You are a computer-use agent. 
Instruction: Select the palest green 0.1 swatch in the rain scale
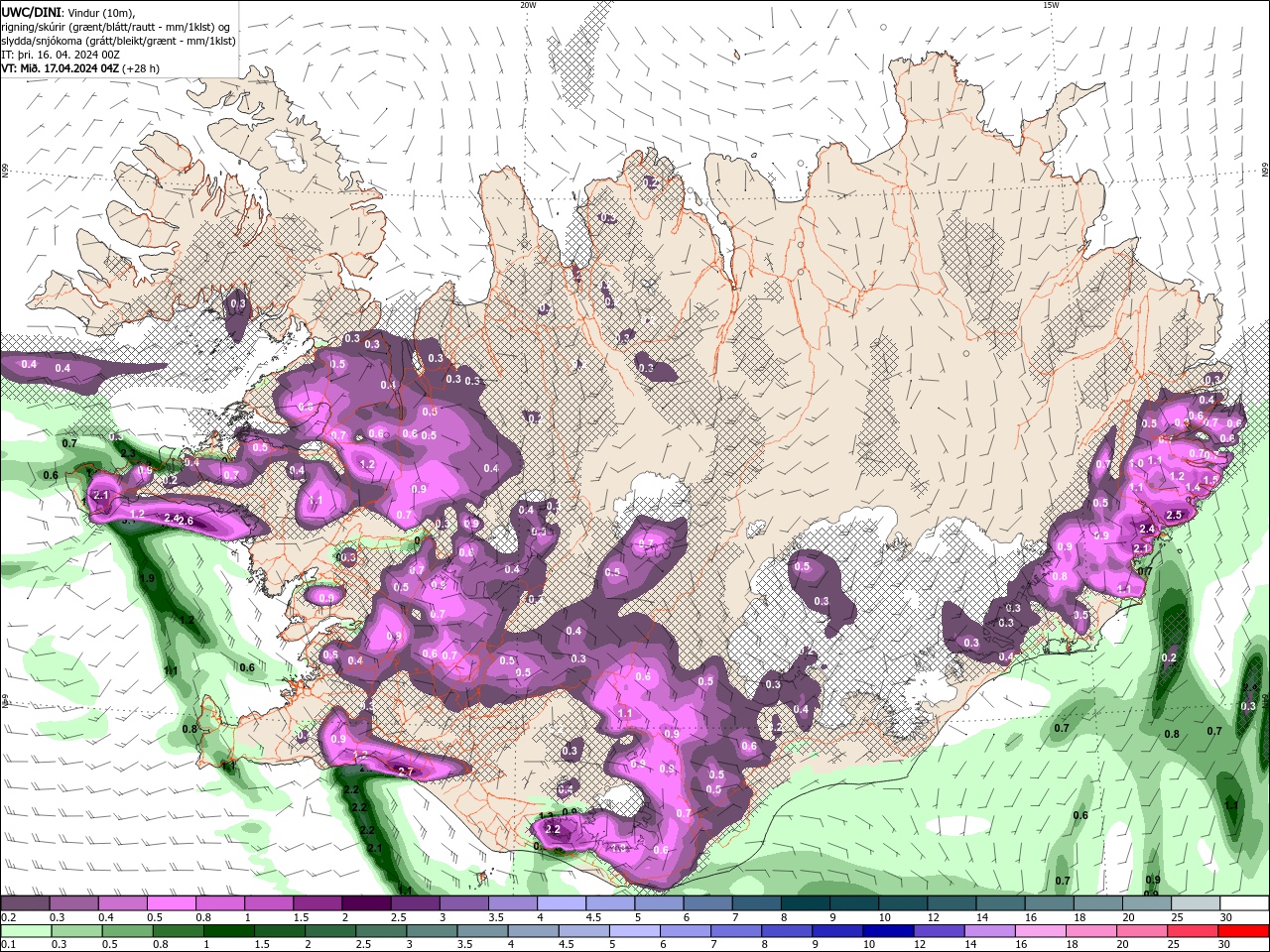pyautogui.click(x=25, y=931)
